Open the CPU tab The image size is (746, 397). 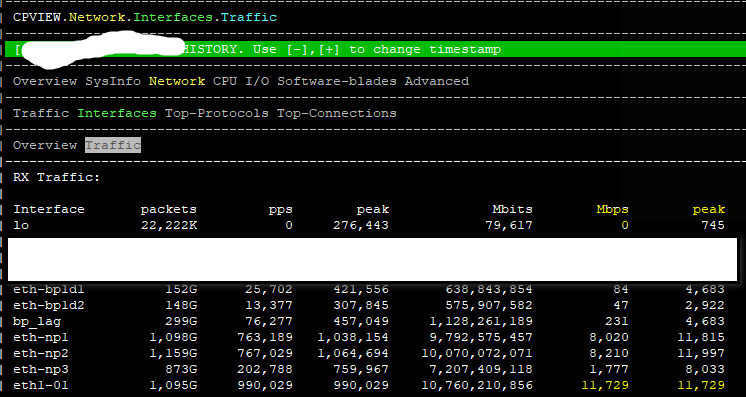coord(225,81)
